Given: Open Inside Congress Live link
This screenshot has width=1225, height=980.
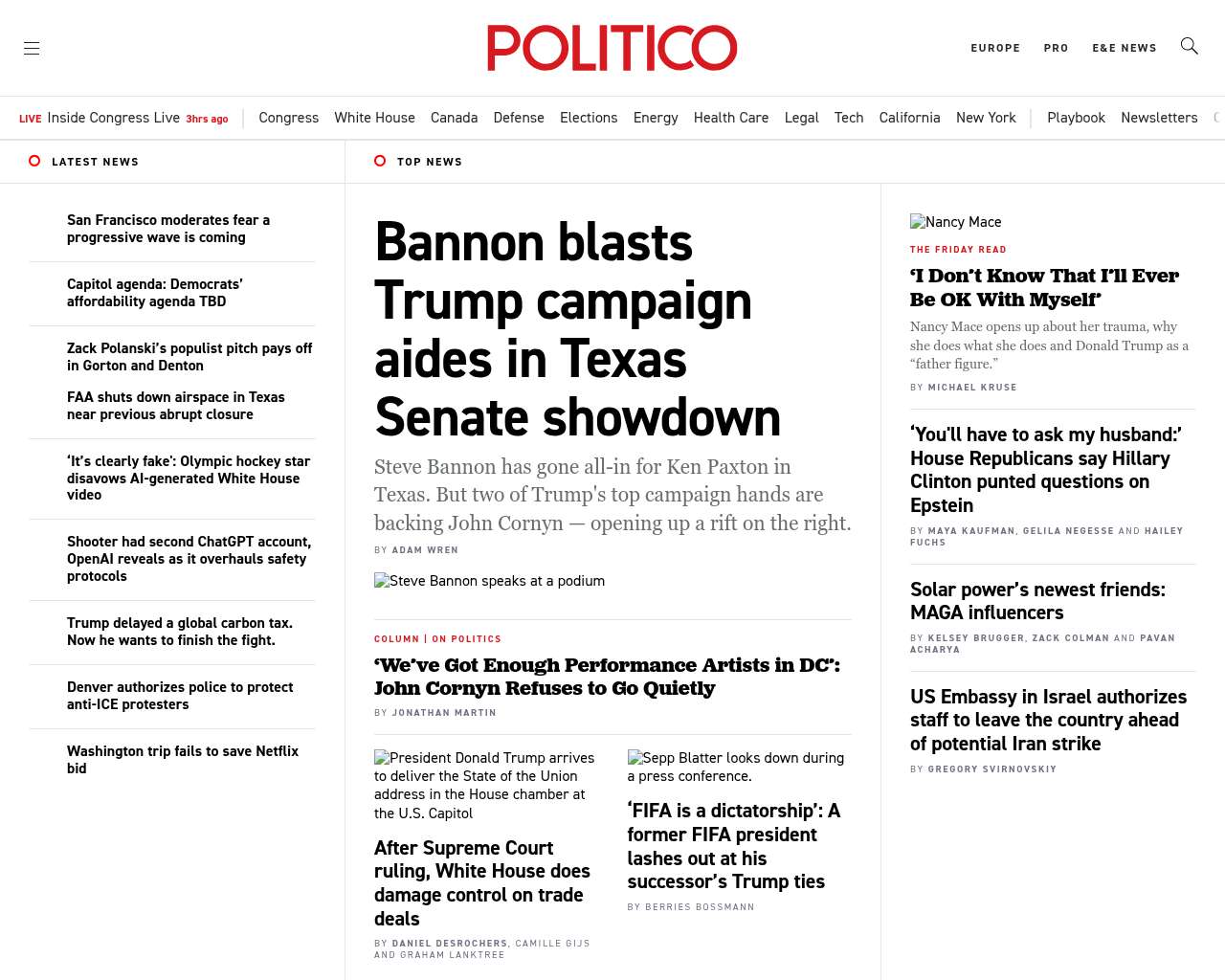Looking at the screenshot, I should pos(113,118).
